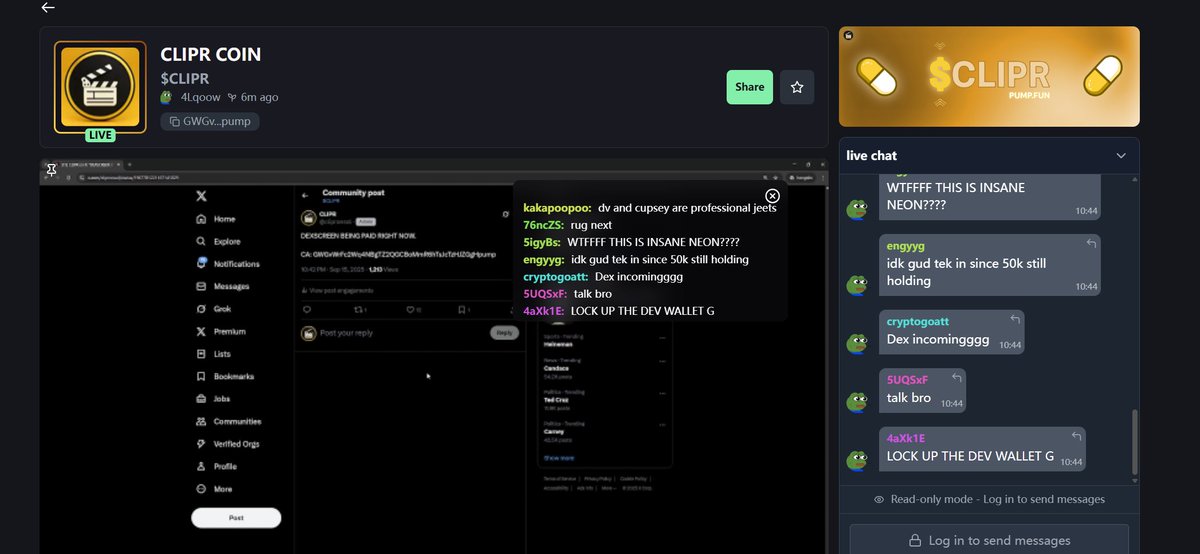Open 4aXk1E username in live chat

pos(906,438)
